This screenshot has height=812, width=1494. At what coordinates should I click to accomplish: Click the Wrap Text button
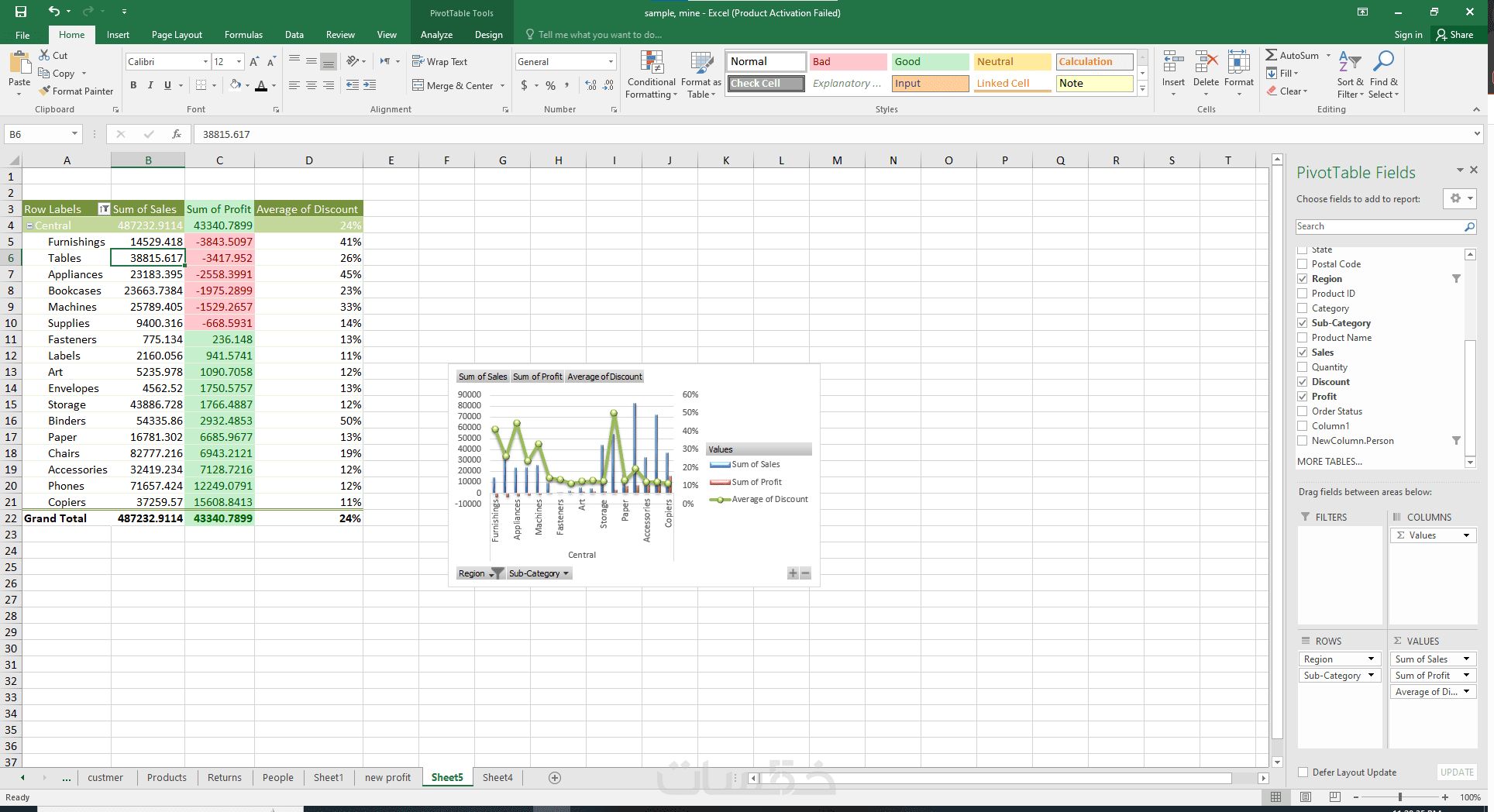point(439,61)
